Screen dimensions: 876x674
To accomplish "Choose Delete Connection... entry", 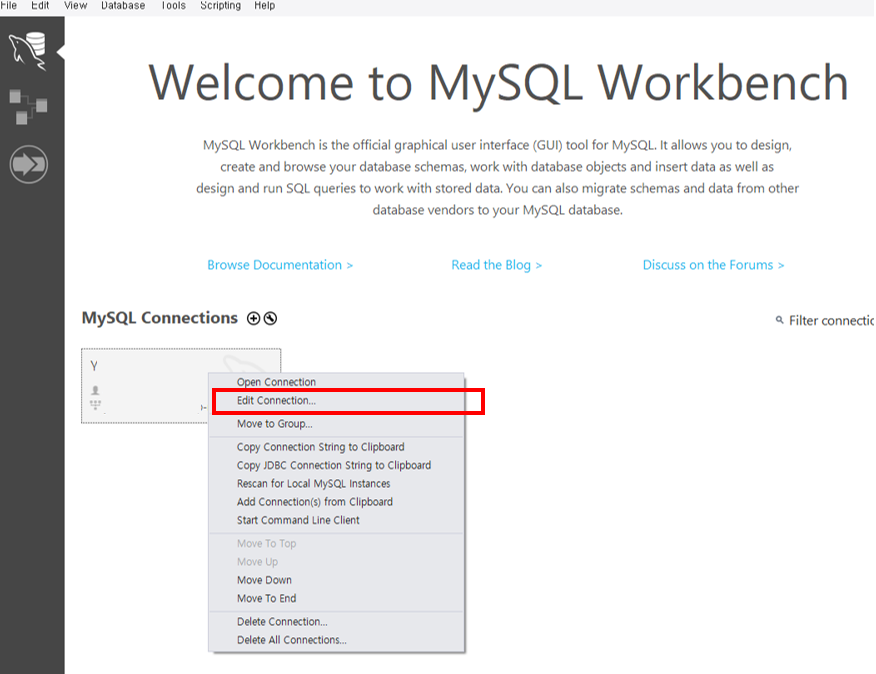I will click(336, 622).
